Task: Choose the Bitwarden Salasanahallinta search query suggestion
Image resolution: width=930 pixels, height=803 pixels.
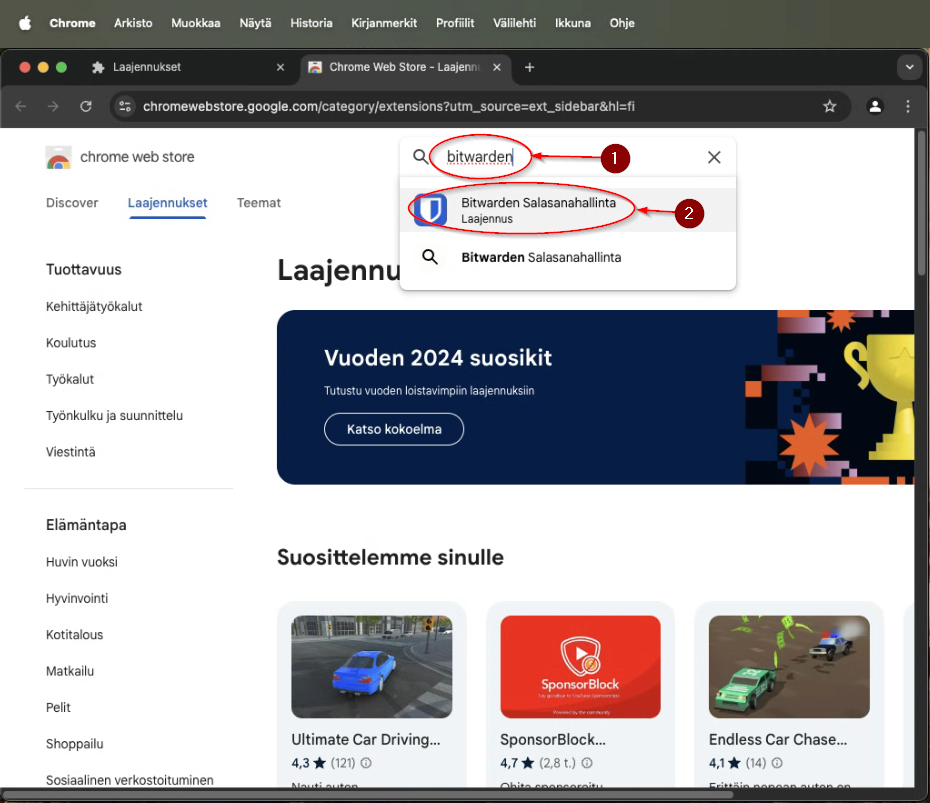Action: coord(568,257)
